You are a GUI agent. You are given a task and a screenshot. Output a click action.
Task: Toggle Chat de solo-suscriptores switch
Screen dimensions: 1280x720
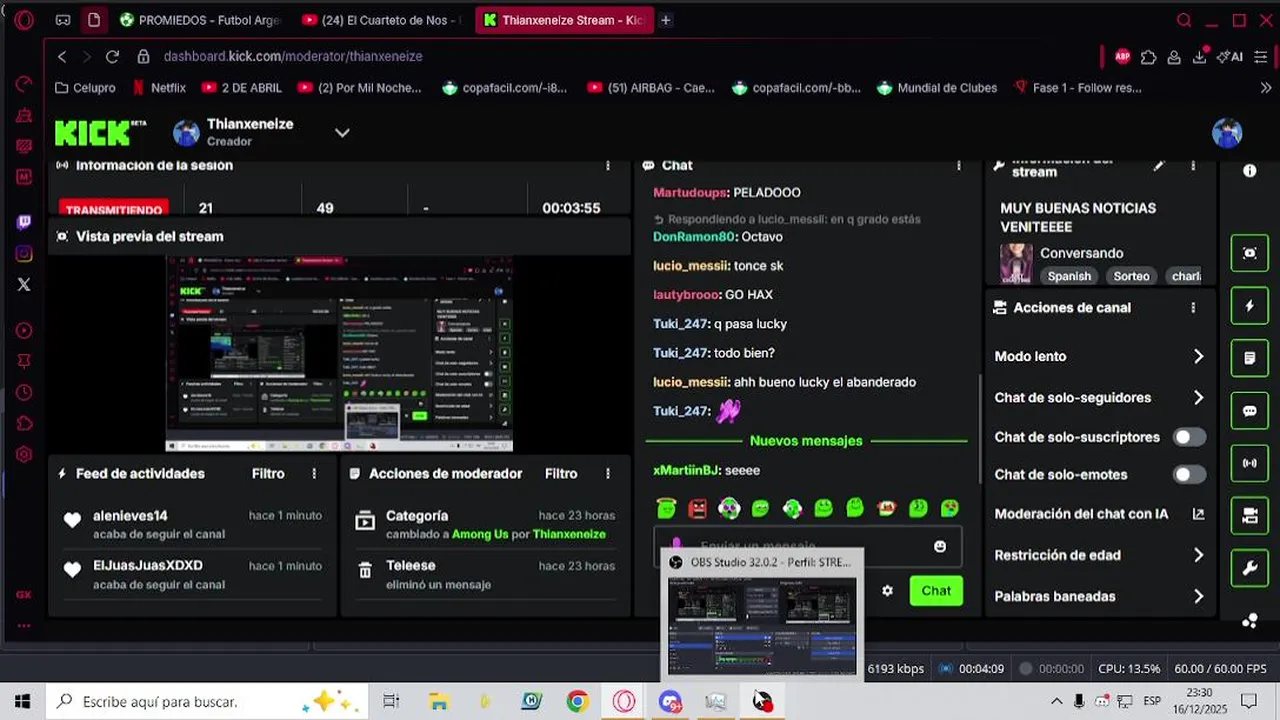(1188, 437)
